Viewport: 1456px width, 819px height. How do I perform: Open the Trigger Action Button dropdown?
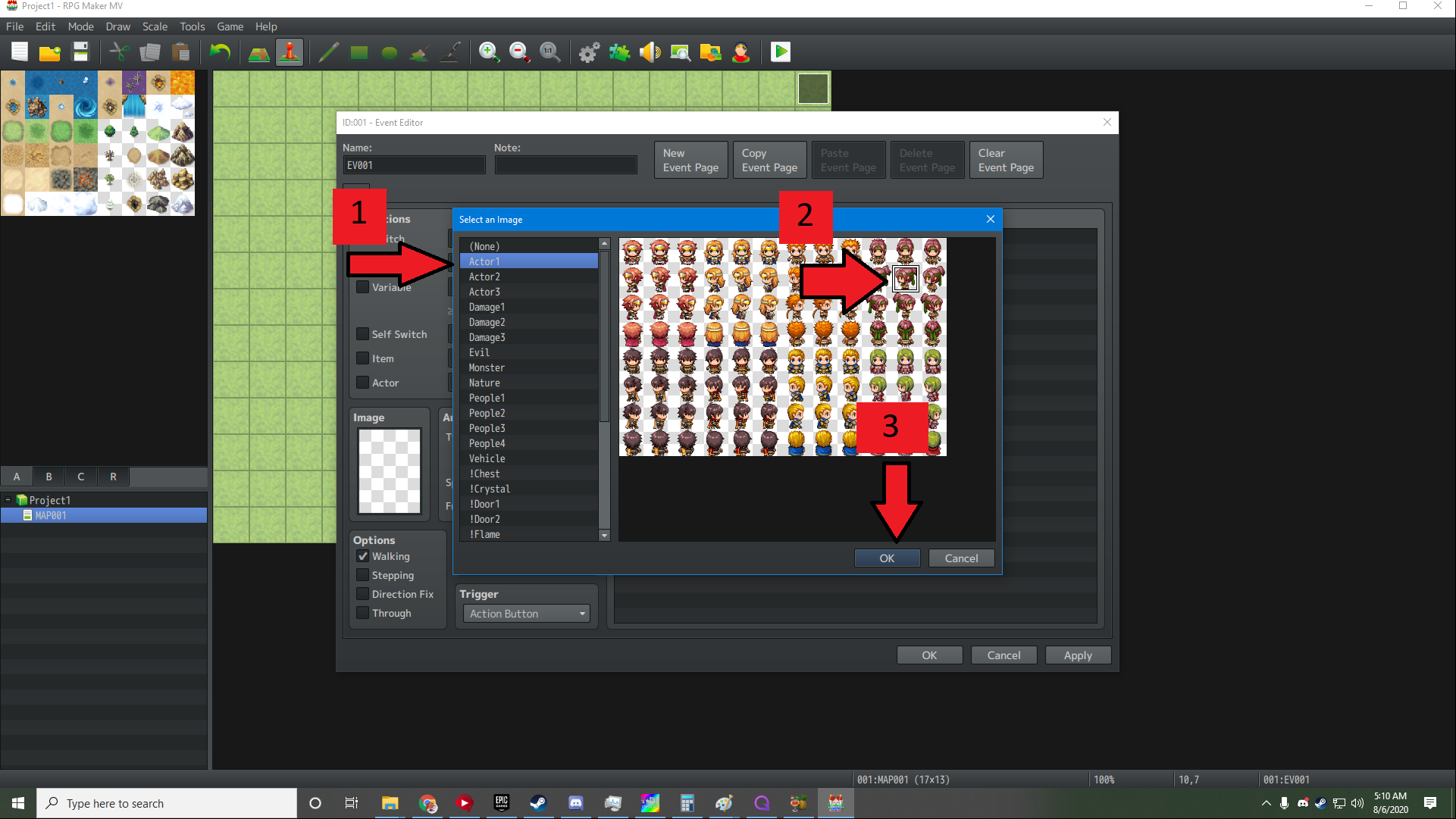527,614
